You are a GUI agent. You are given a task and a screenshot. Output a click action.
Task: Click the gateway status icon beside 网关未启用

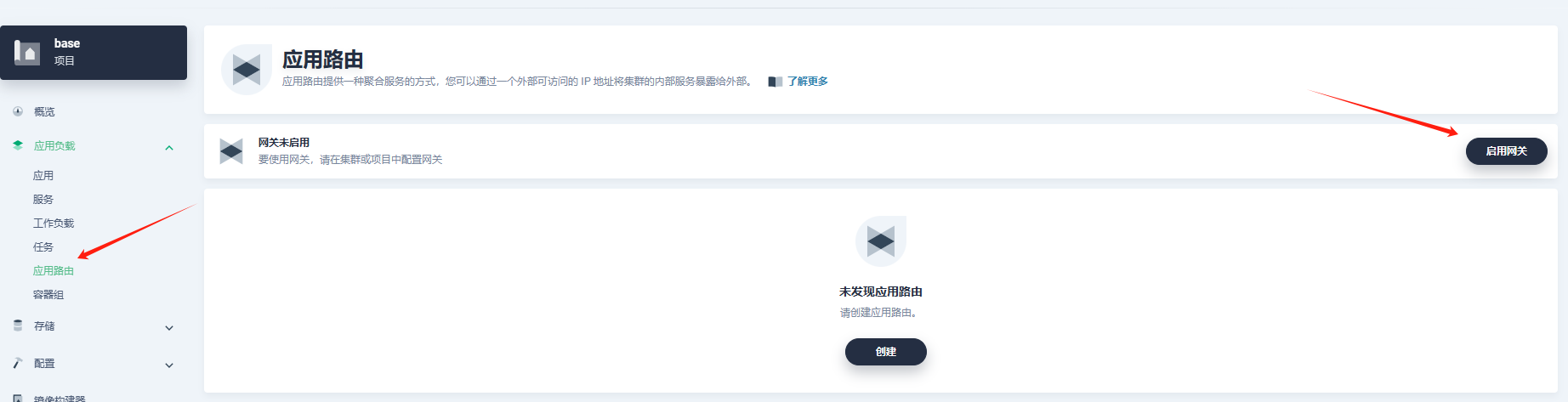231,151
